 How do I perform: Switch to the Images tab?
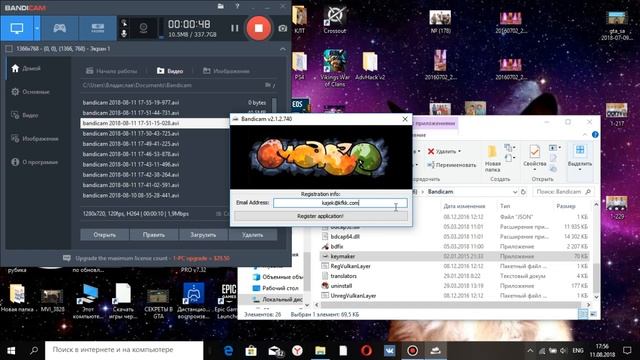click(x=226, y=71)
